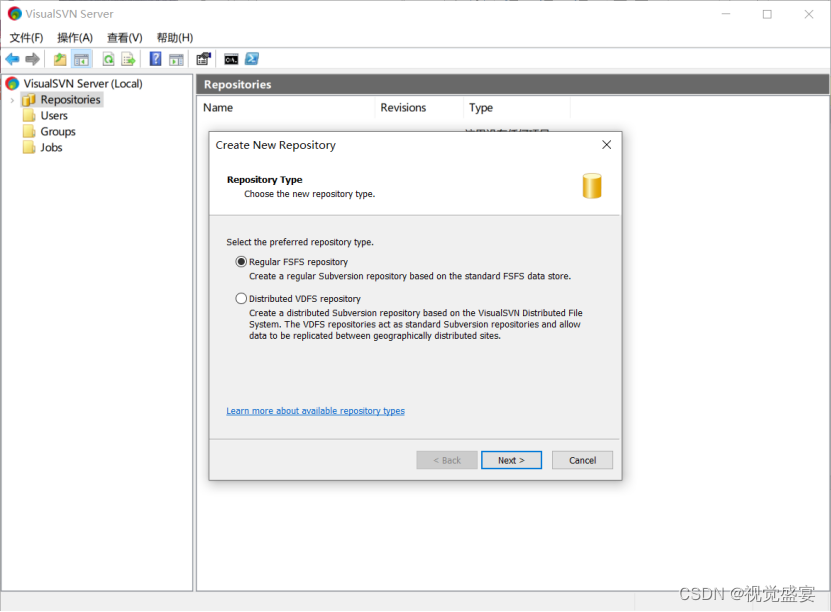Open the Command Prompt toolbar icon
Screen dimensions: 831x612
231,60
